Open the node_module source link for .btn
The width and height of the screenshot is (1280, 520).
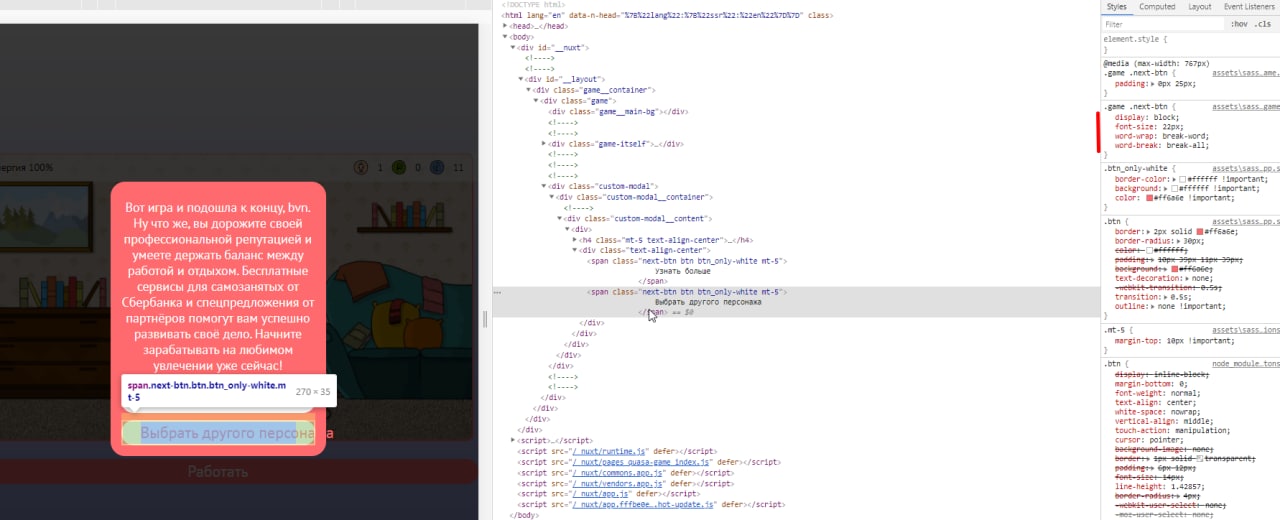(x=1245, y=364)
